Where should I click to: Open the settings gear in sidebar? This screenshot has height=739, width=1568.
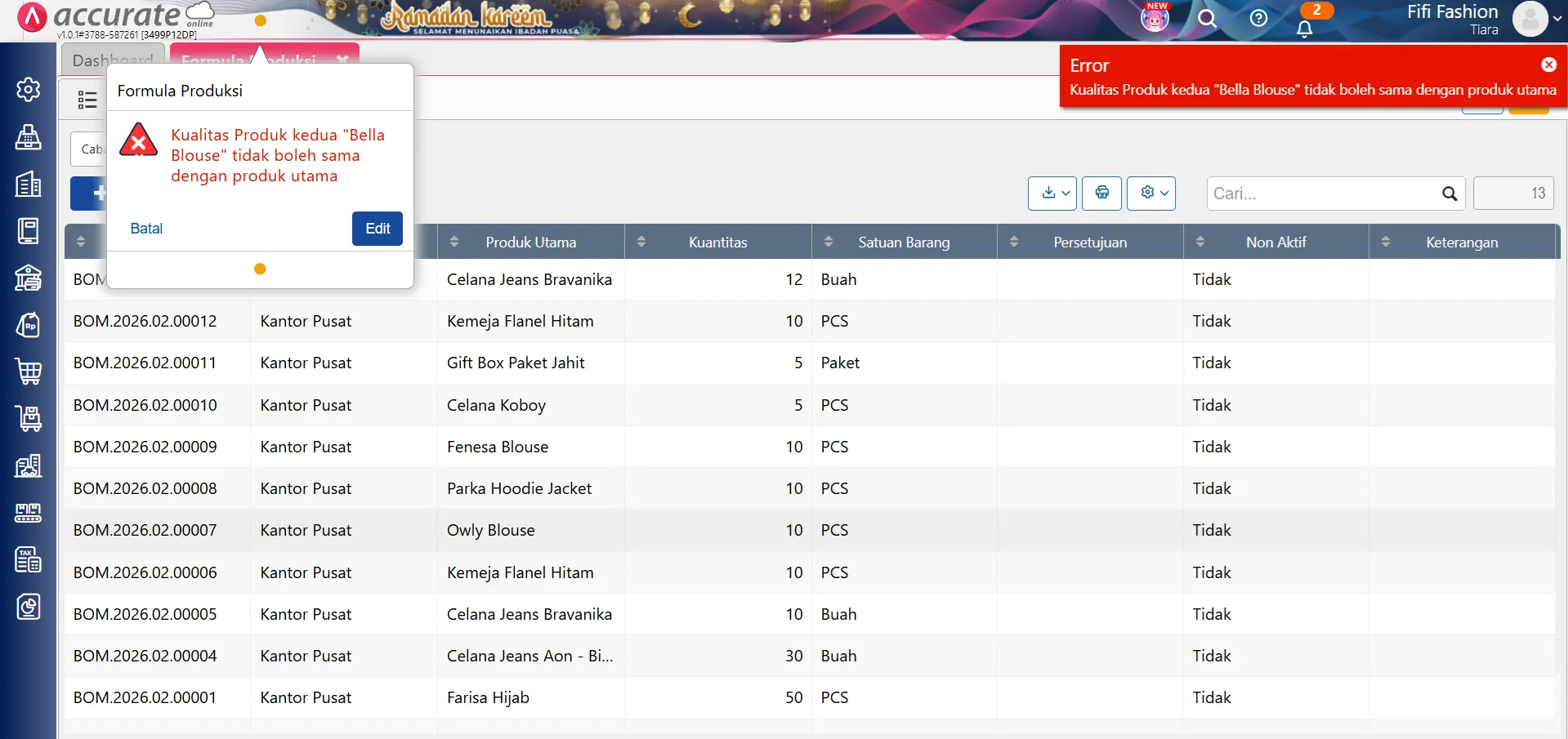[x=29, y=89]
